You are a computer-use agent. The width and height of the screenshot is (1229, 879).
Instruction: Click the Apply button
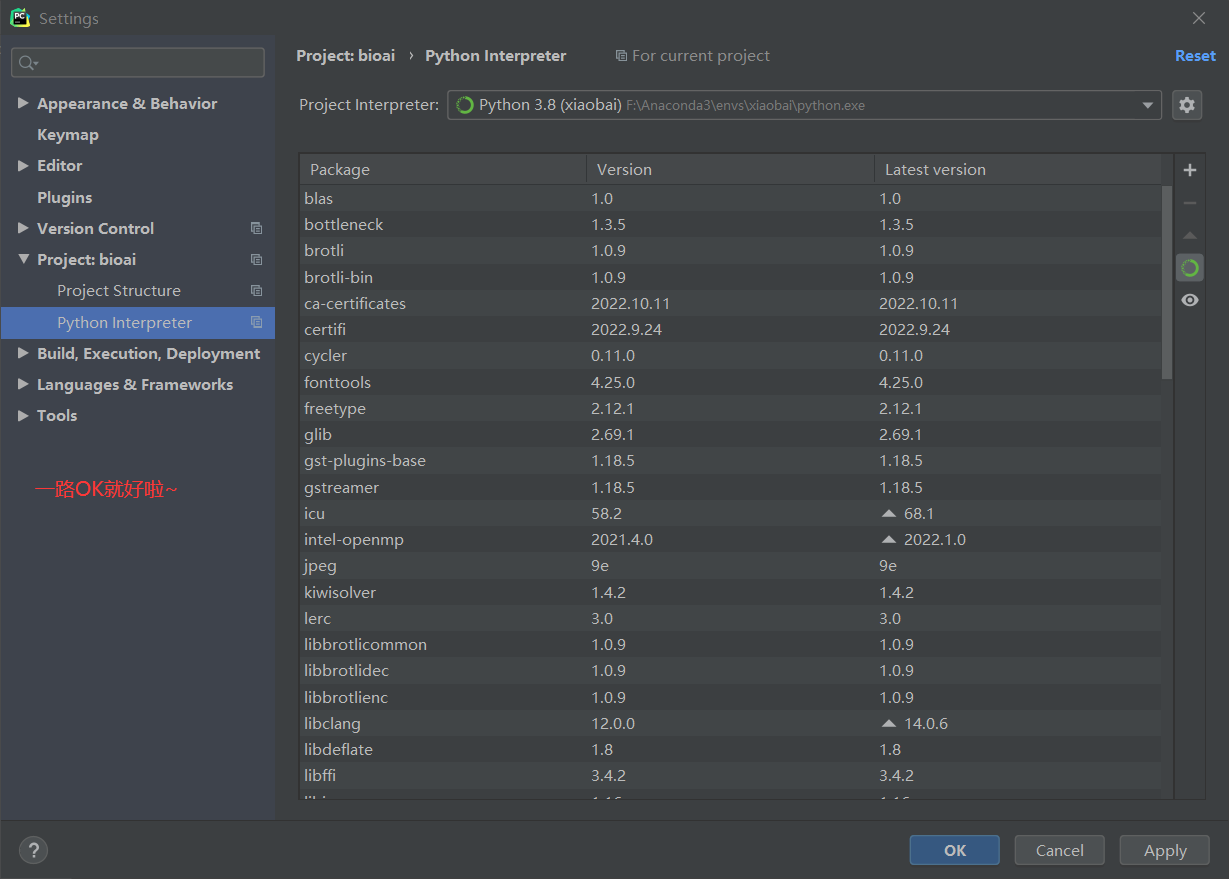[x=1165, y=850]
